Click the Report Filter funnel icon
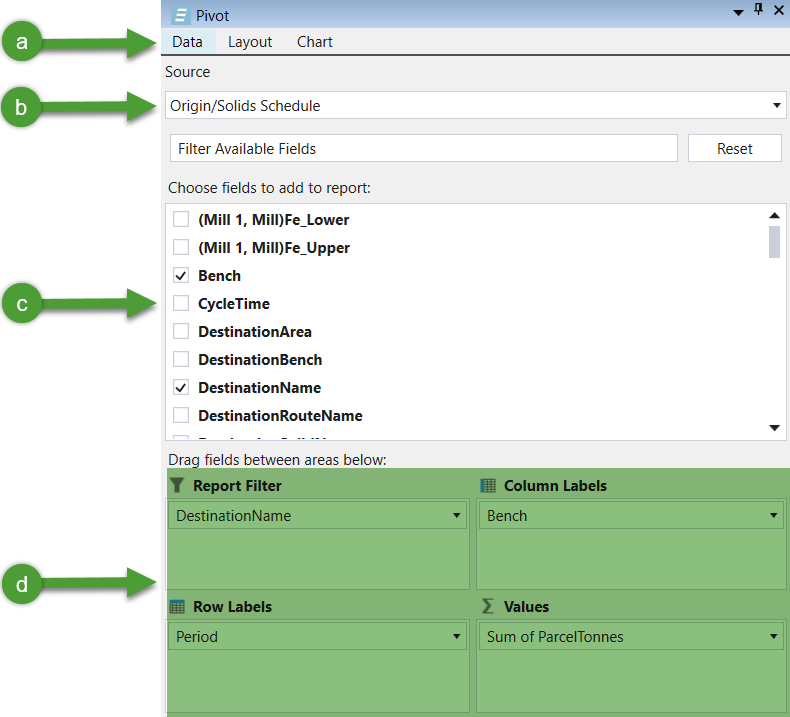The image size is (790, 717). coord(177,485)
